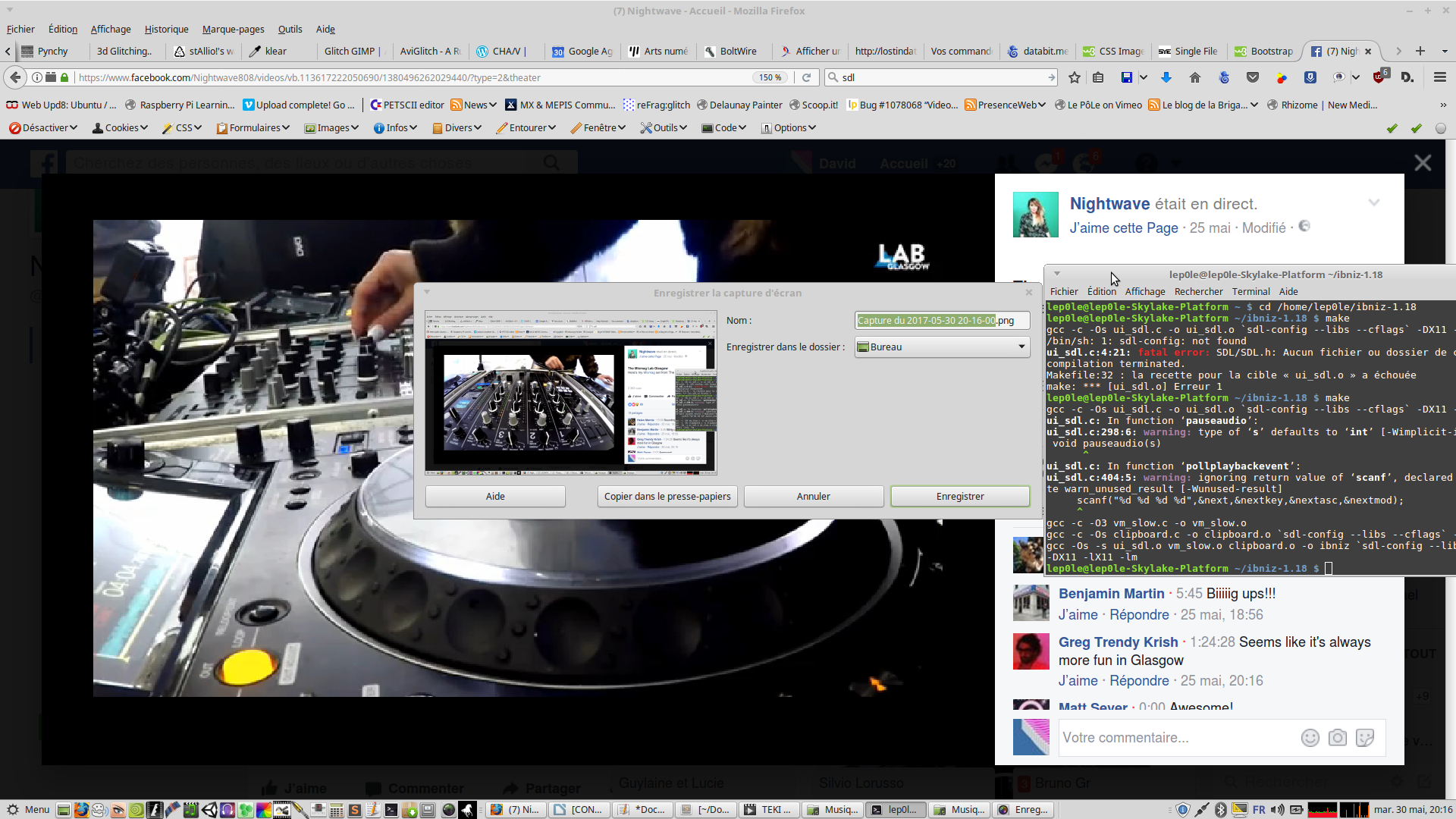Toggle the grey circle web developer indicator

[x=1441, y=128]
